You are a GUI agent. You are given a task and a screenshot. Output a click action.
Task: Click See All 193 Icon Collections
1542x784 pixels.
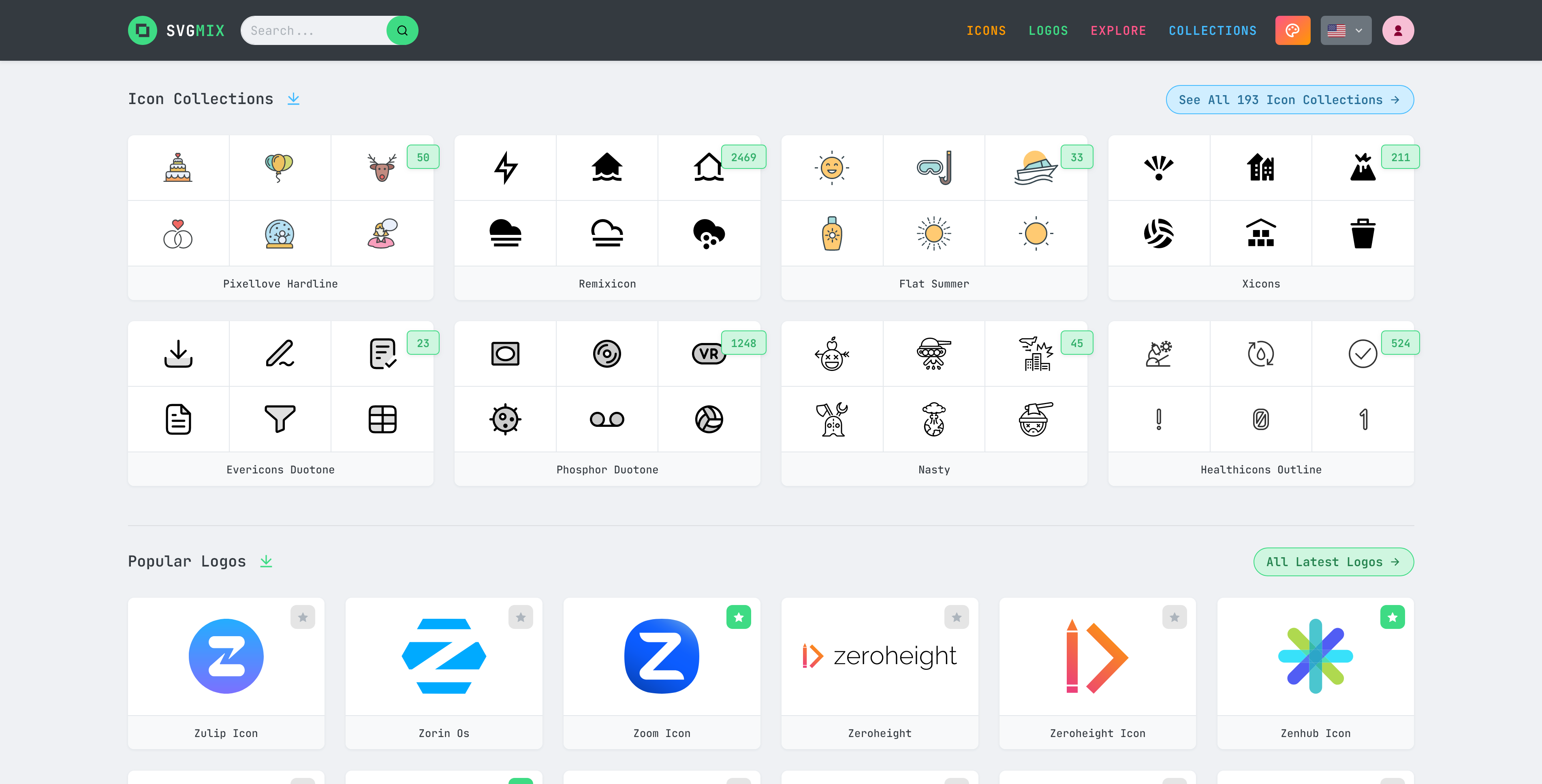1290,100
